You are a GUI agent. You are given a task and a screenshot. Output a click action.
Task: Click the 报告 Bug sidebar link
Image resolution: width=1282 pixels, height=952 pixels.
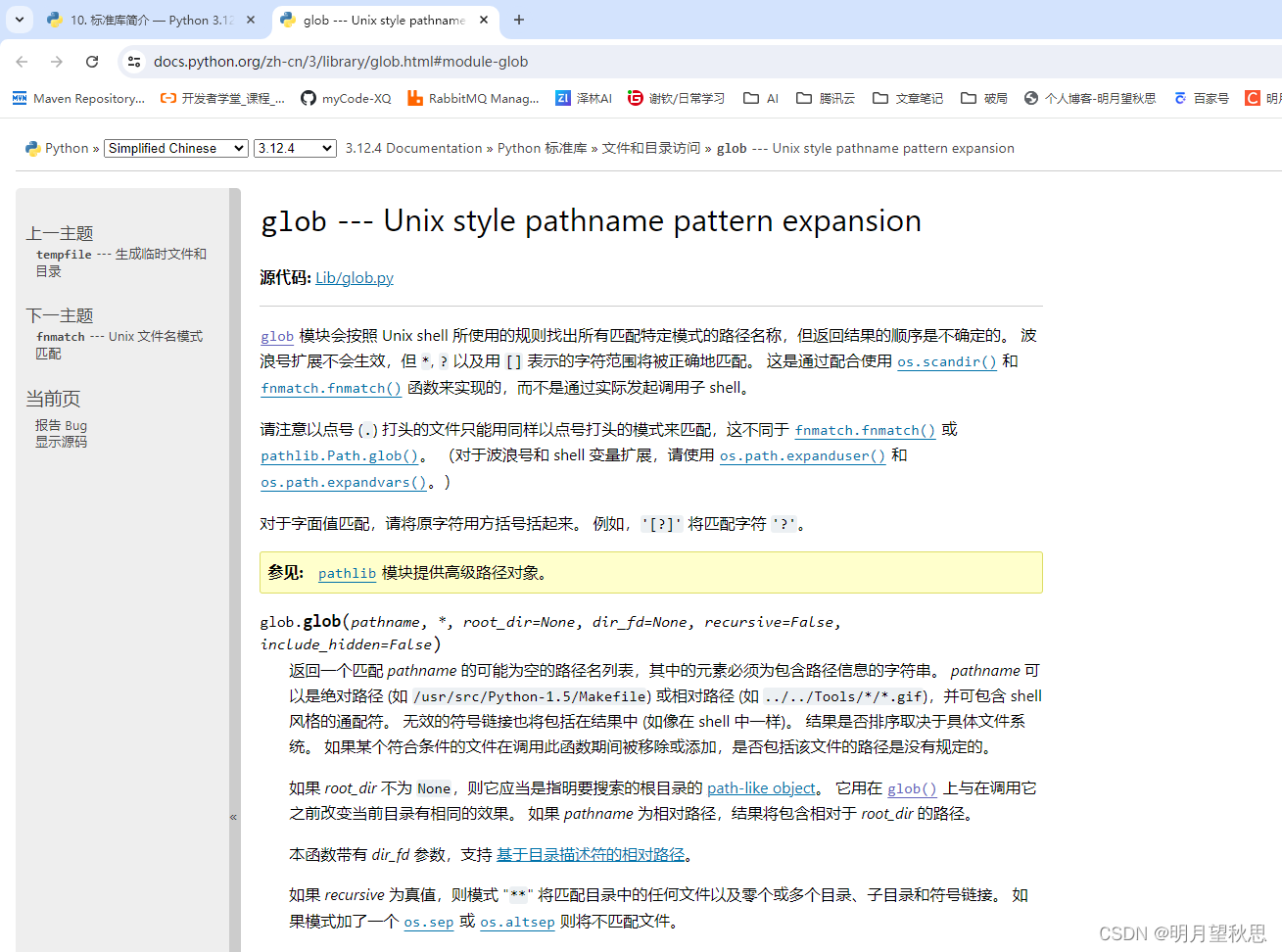tap(60, 425)
